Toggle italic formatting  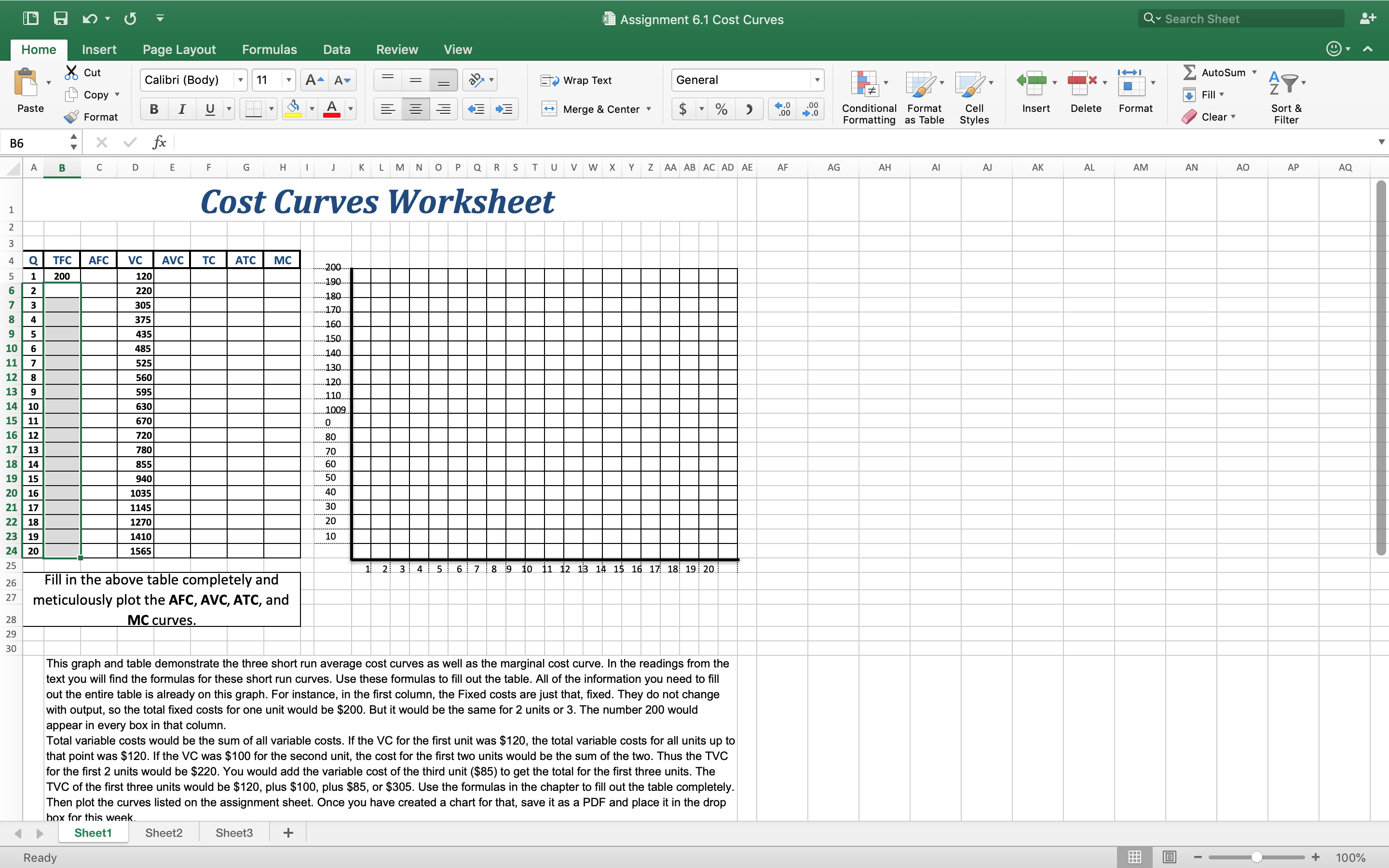tap(182, 108)
